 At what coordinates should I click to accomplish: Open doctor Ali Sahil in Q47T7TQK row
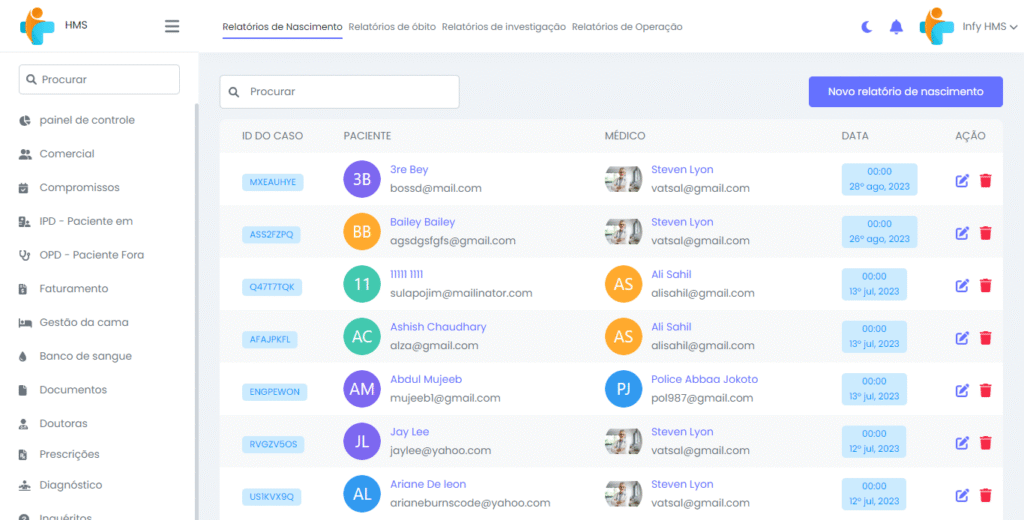point(671,274)
